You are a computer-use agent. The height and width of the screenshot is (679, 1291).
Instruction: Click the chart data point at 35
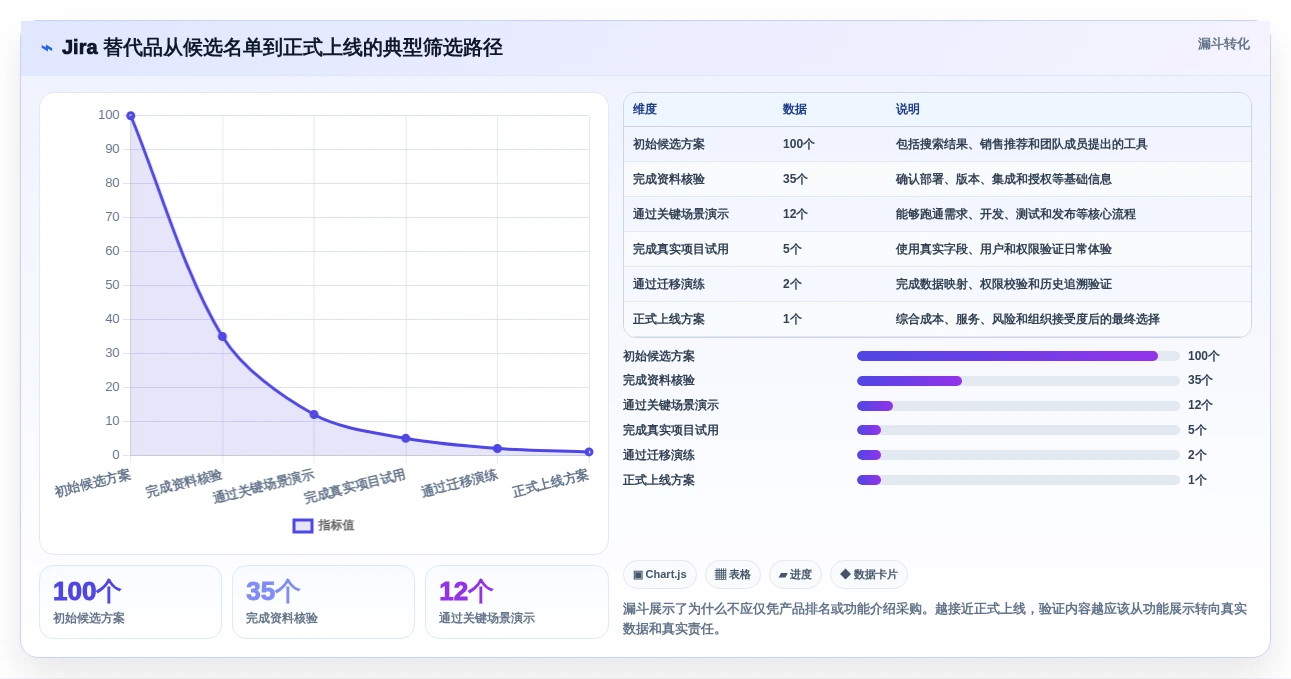[x=222, y=337]
